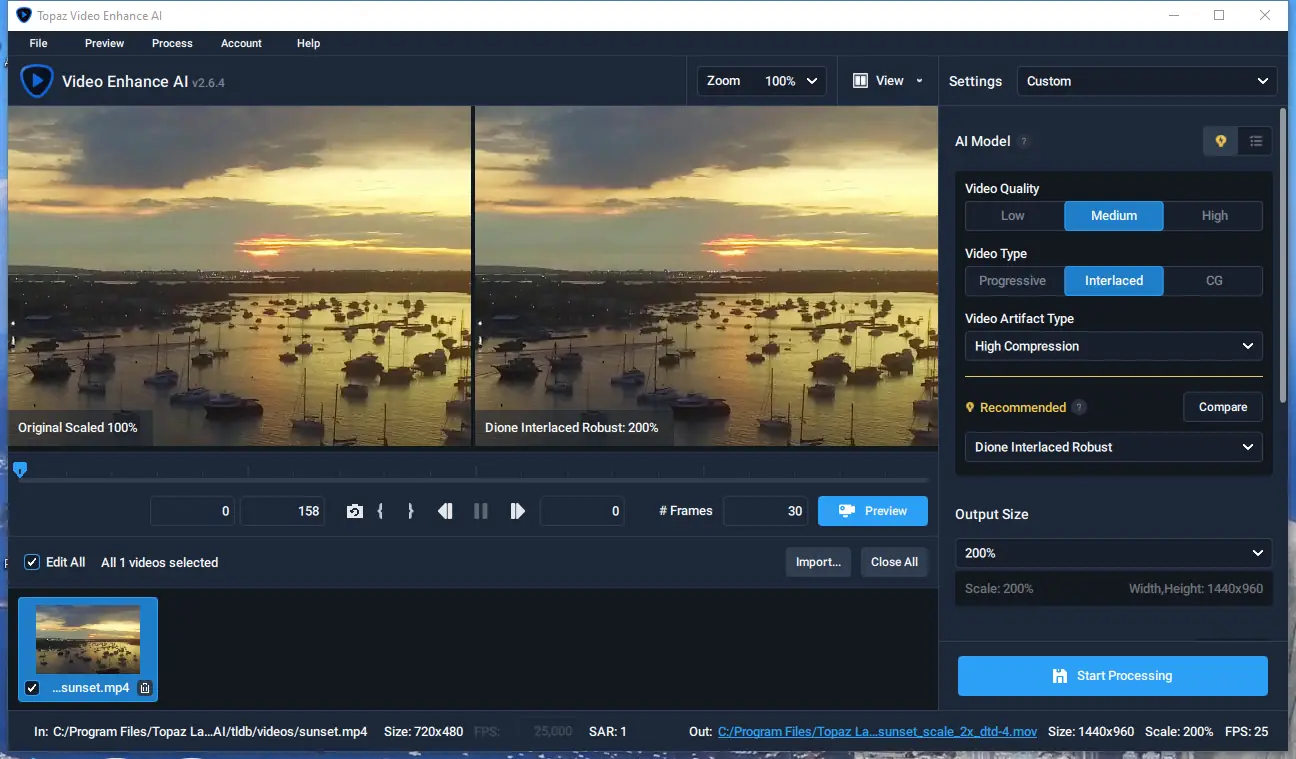Click the lightbulb recommended-model icon
The width and height of the screenshot is (1296, 759).
coord(1220,141)
